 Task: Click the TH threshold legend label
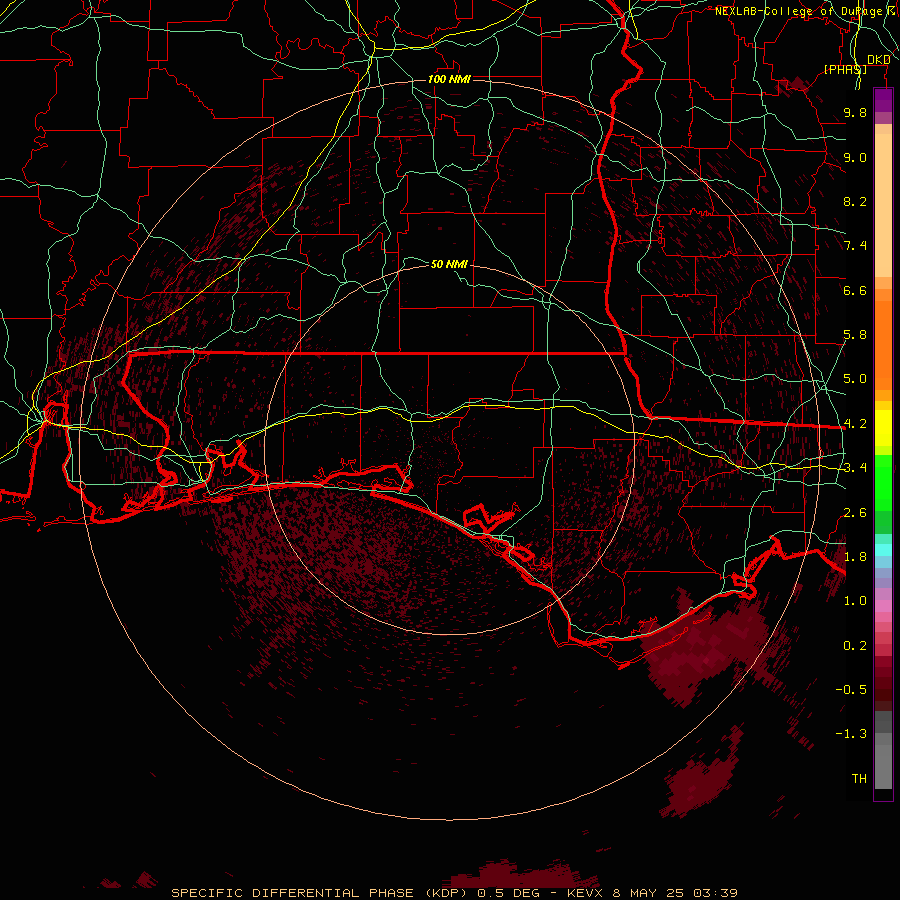pos(859,779)
